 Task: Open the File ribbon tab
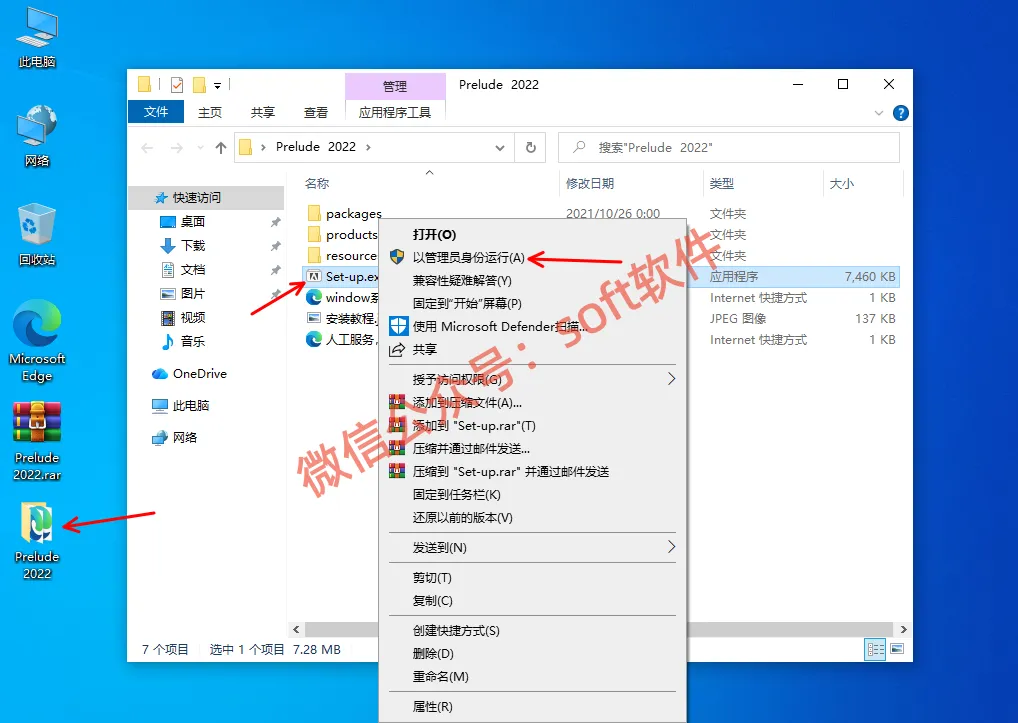point(156,112)
